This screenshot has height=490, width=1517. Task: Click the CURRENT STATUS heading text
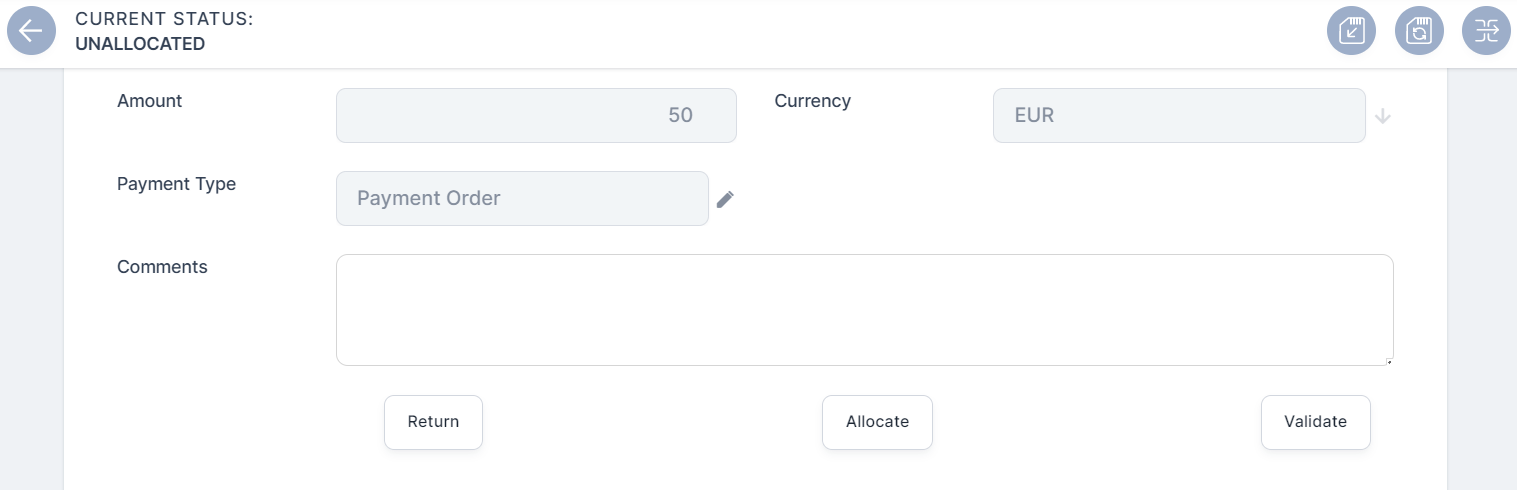point(164,19)
